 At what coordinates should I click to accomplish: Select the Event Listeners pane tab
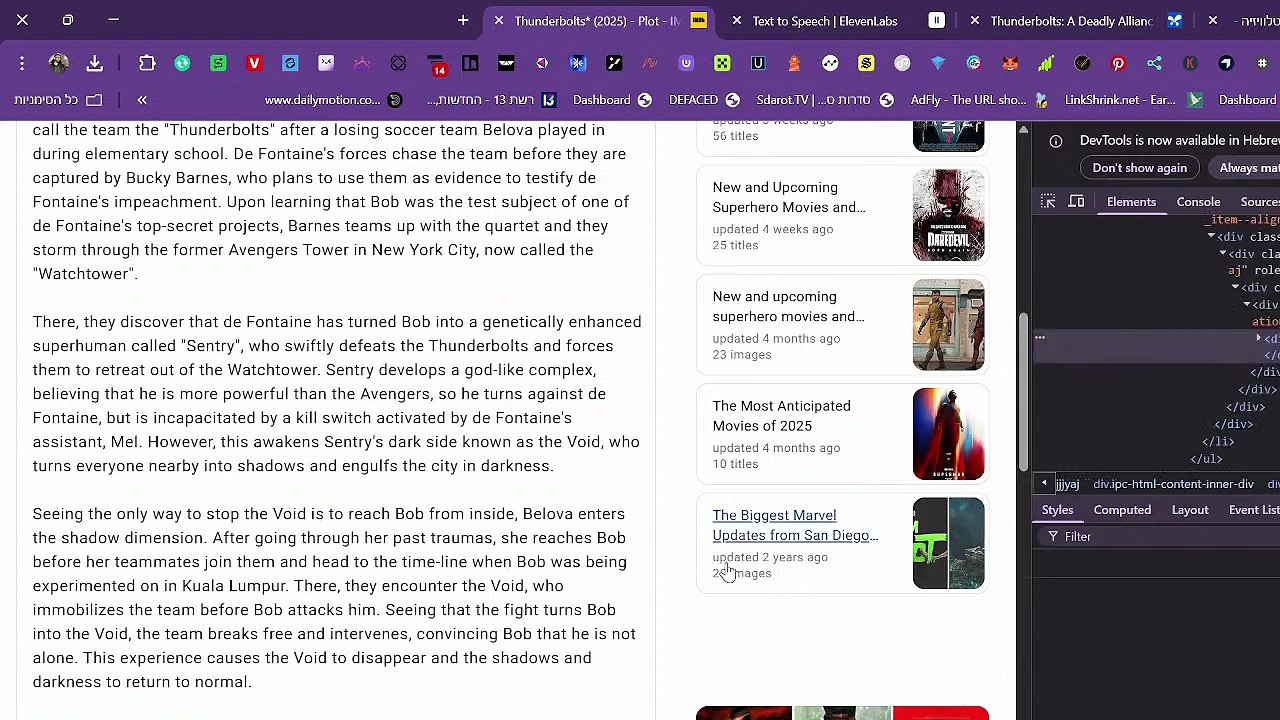click(1254, 510)
